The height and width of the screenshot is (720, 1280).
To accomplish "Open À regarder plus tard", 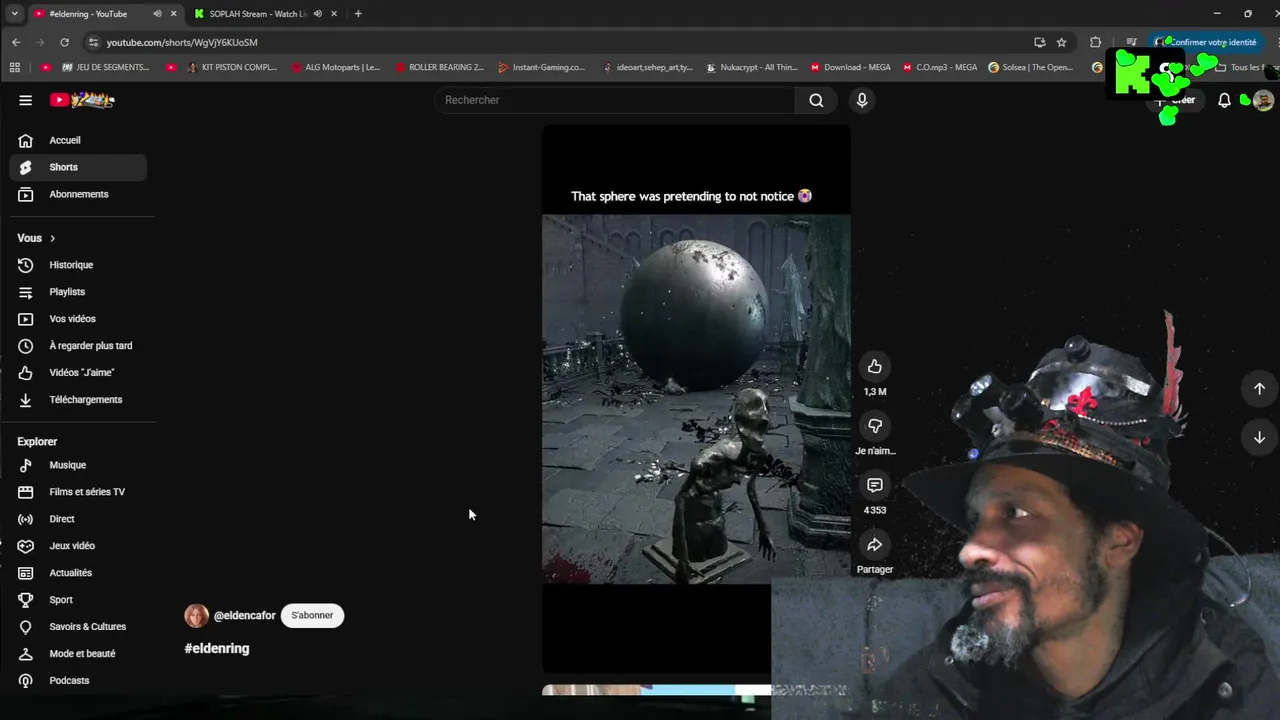I will pyautogui.click(x=78, y=346).
